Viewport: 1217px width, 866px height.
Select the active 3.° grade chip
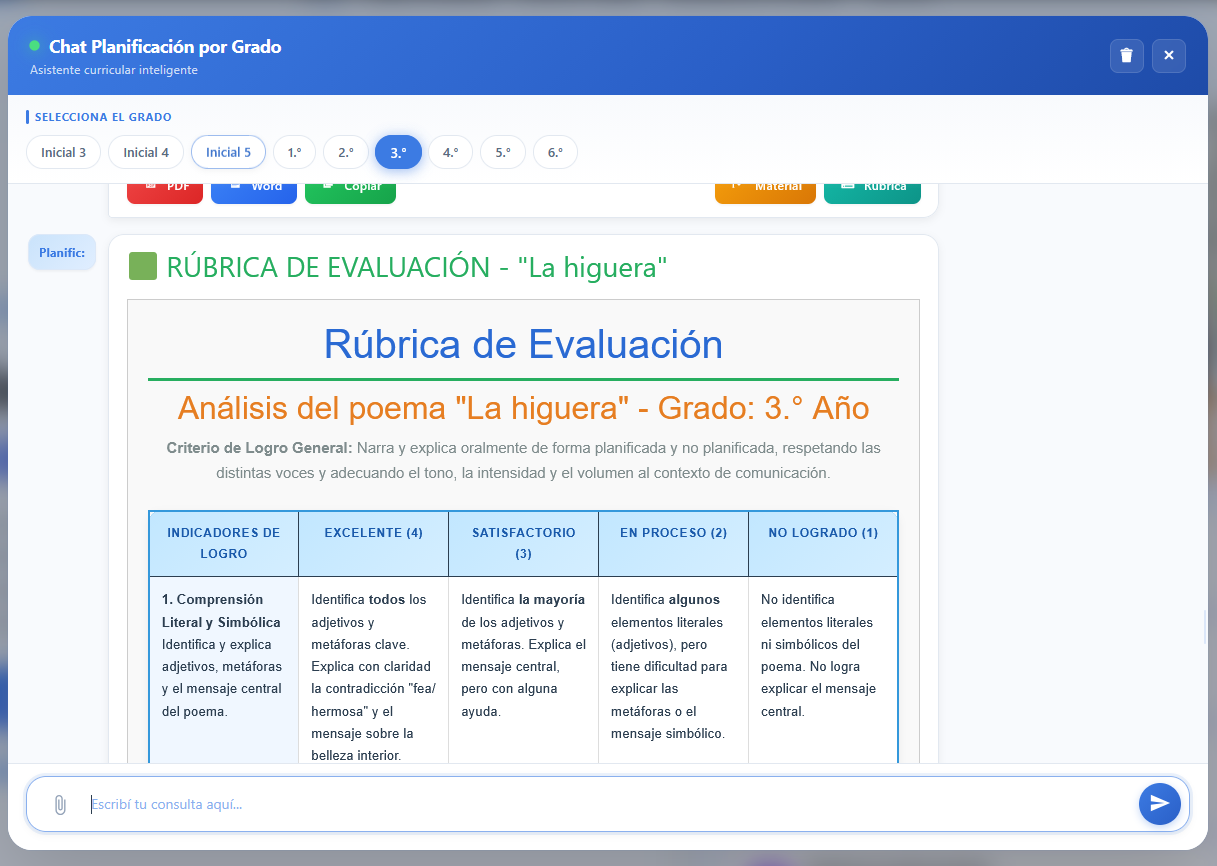point(398,152)
